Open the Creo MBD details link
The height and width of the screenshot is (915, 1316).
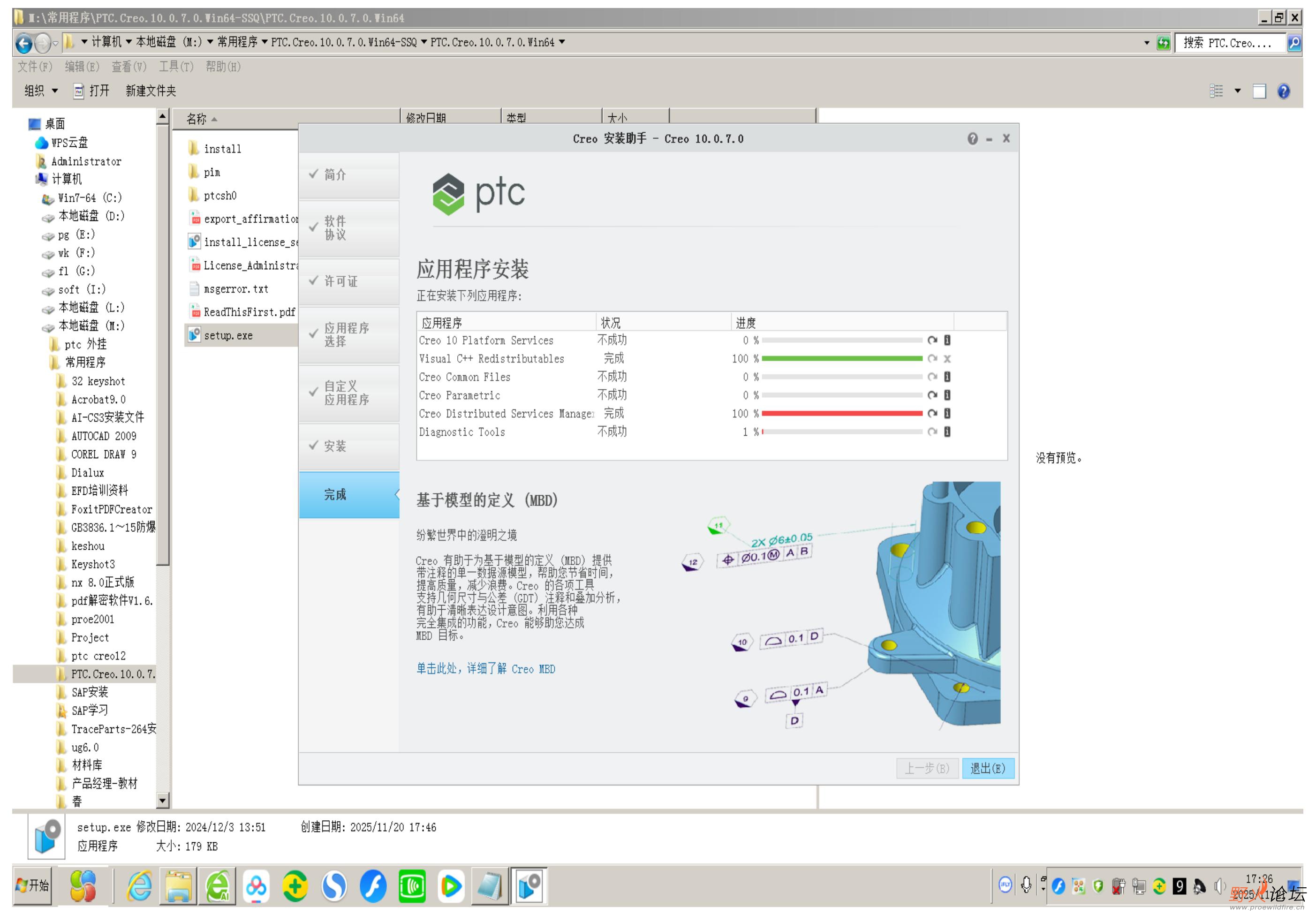(x=485, y=668)
